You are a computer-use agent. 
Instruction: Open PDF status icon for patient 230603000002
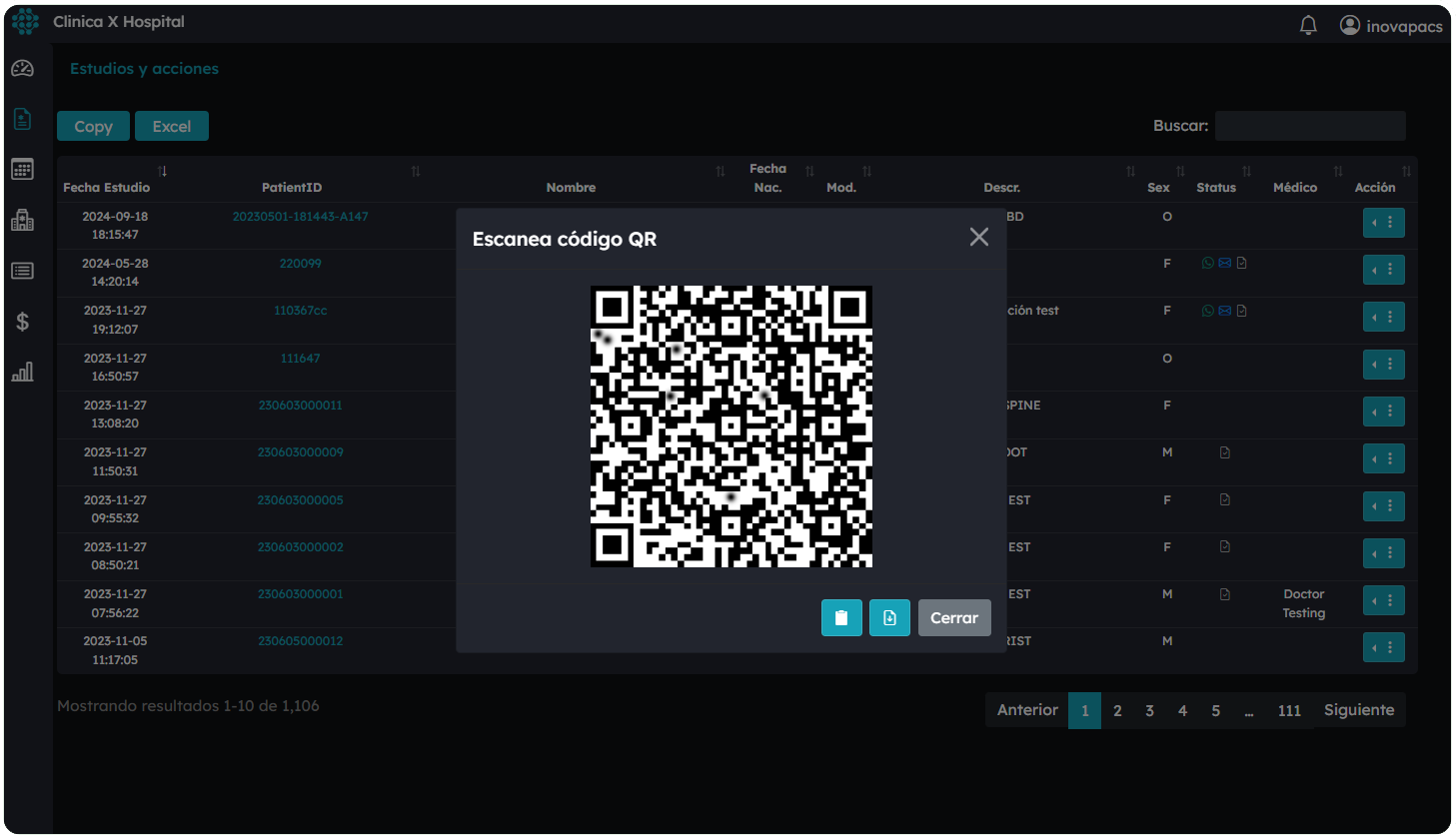[x=1224, y=546]
